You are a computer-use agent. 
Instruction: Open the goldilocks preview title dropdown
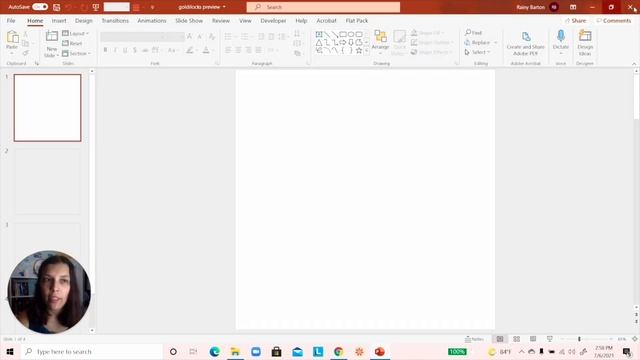[202, 7]
